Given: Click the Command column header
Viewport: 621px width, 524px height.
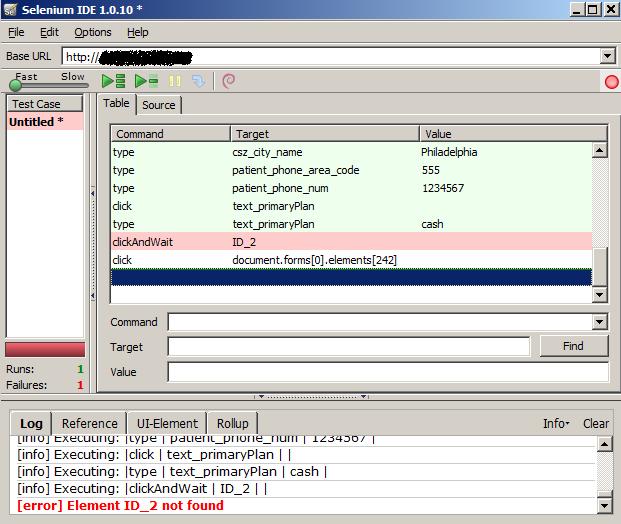Looking at the screenshot, I should pos(171,134).
